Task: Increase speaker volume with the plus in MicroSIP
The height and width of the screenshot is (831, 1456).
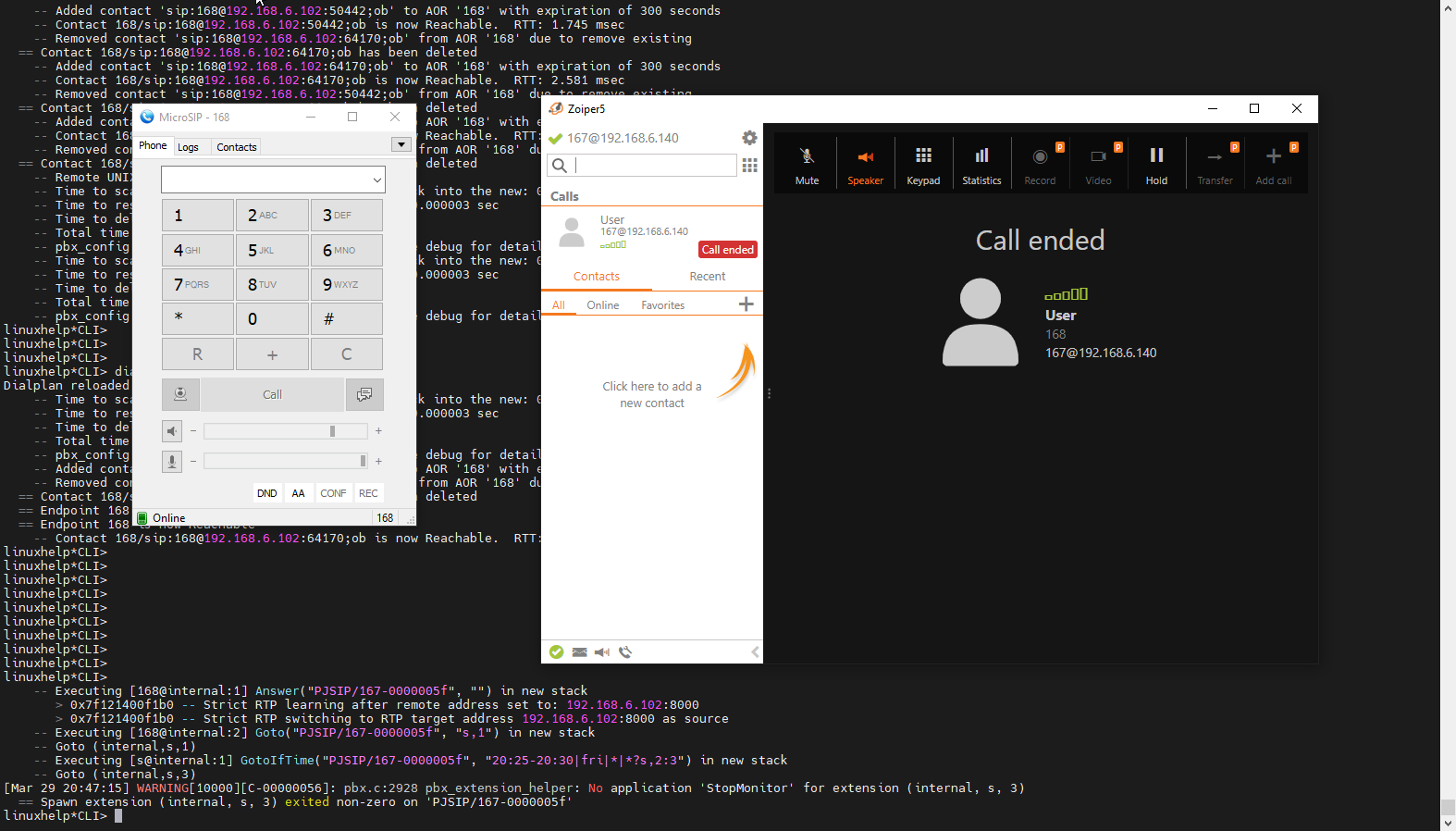Action: point(378,431)
